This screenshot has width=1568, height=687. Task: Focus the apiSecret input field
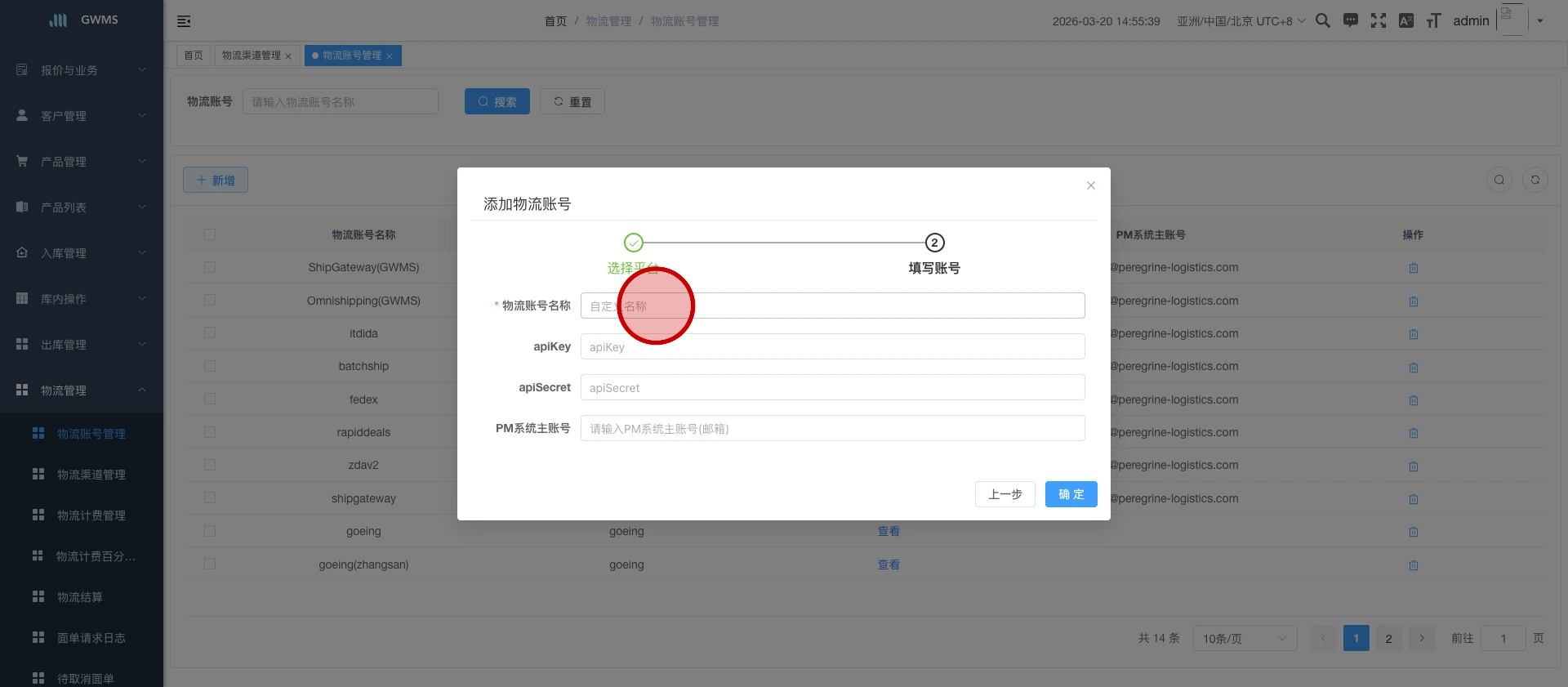833,387
